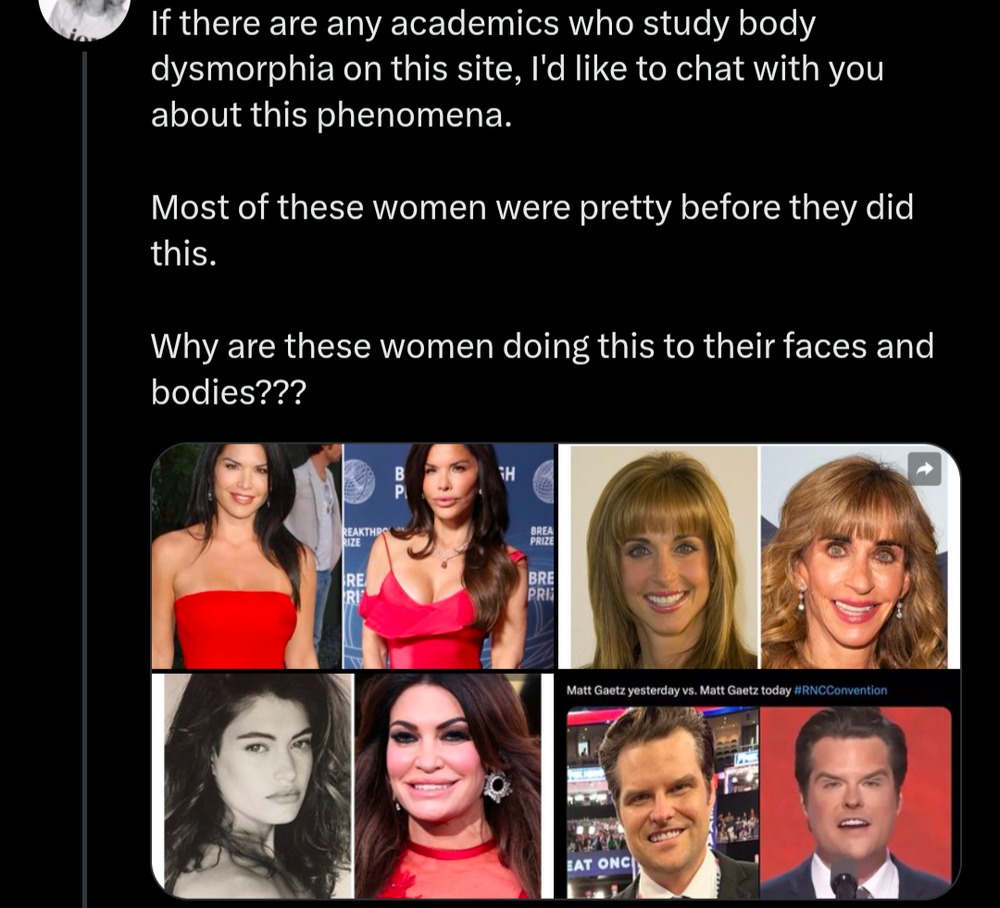Viewport: 1000px width, 908px height.
Task: Open the photo with the large round earring
Action: (x=448, y=786)
